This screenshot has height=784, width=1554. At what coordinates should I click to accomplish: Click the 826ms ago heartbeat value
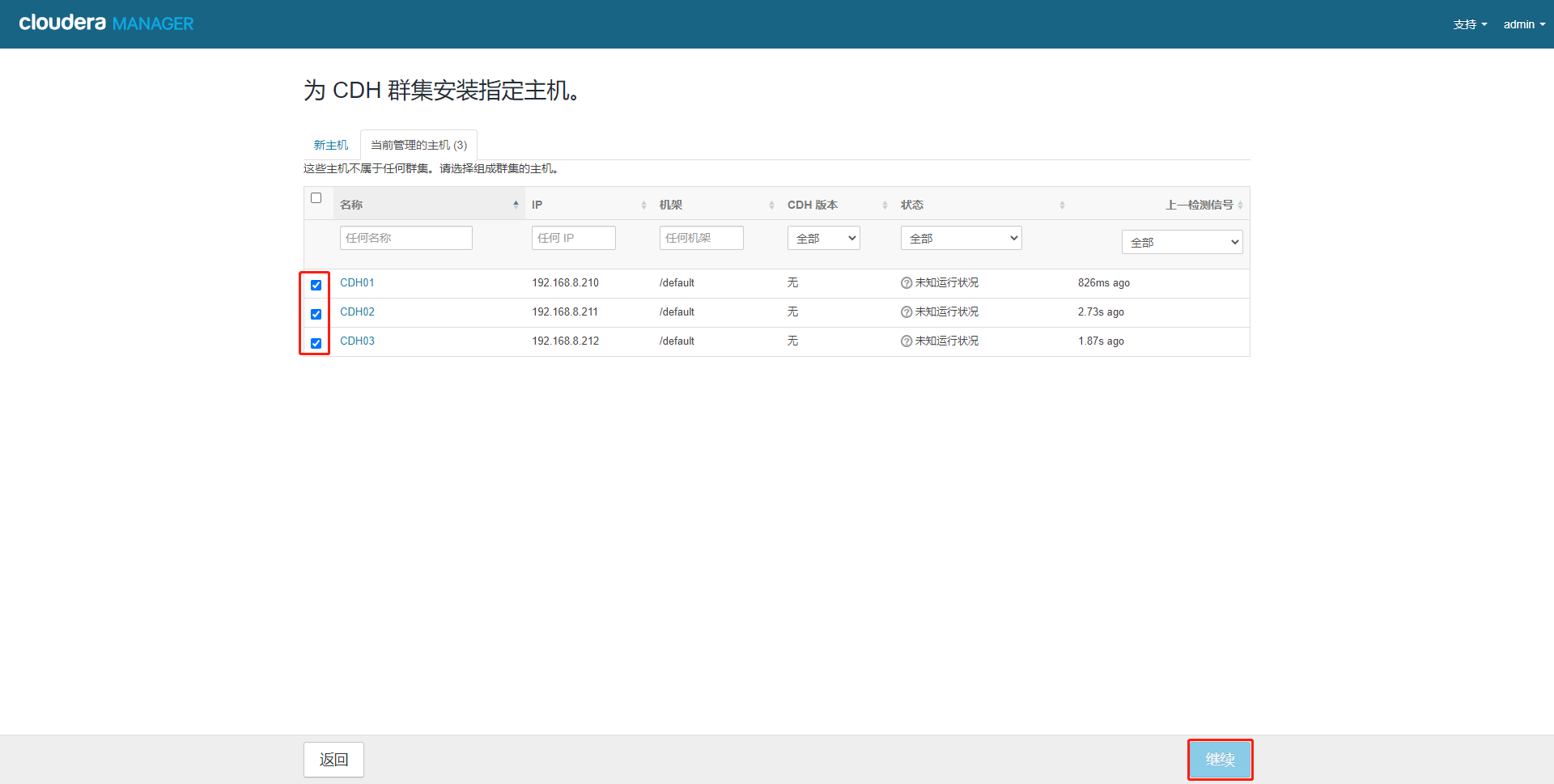(1104, 282)
